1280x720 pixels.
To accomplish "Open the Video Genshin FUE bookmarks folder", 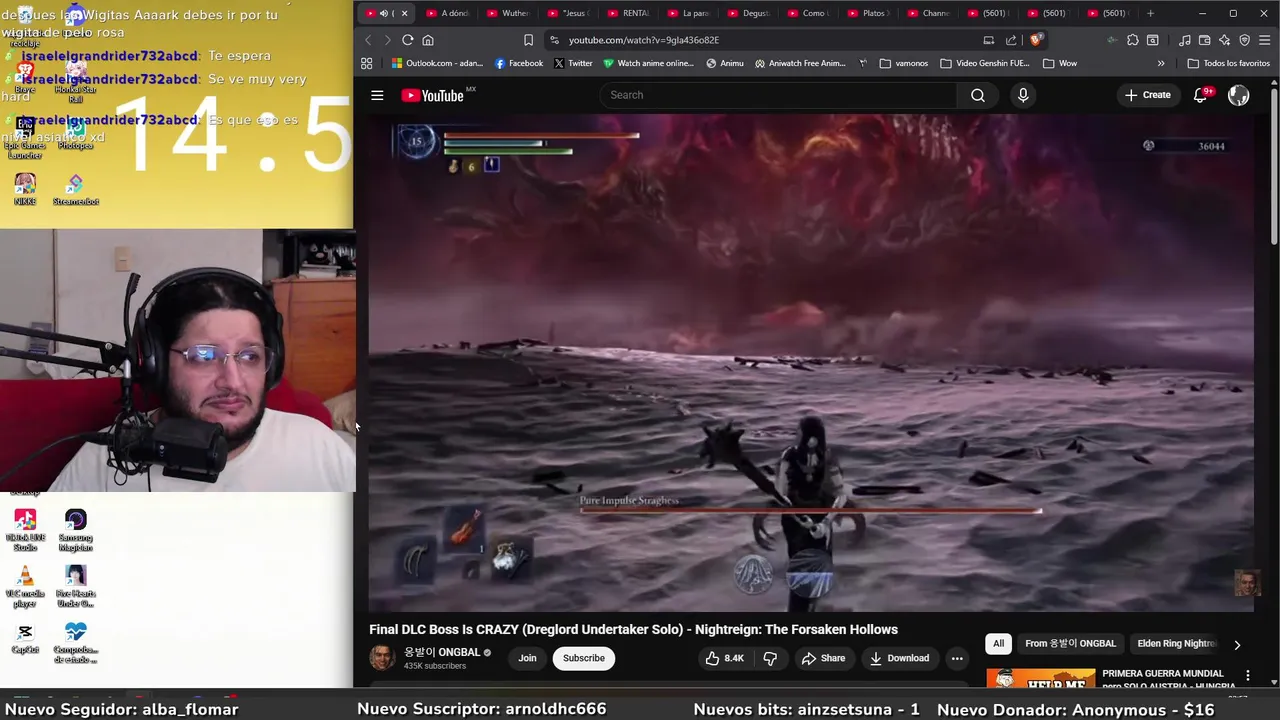I will [985, 63].
